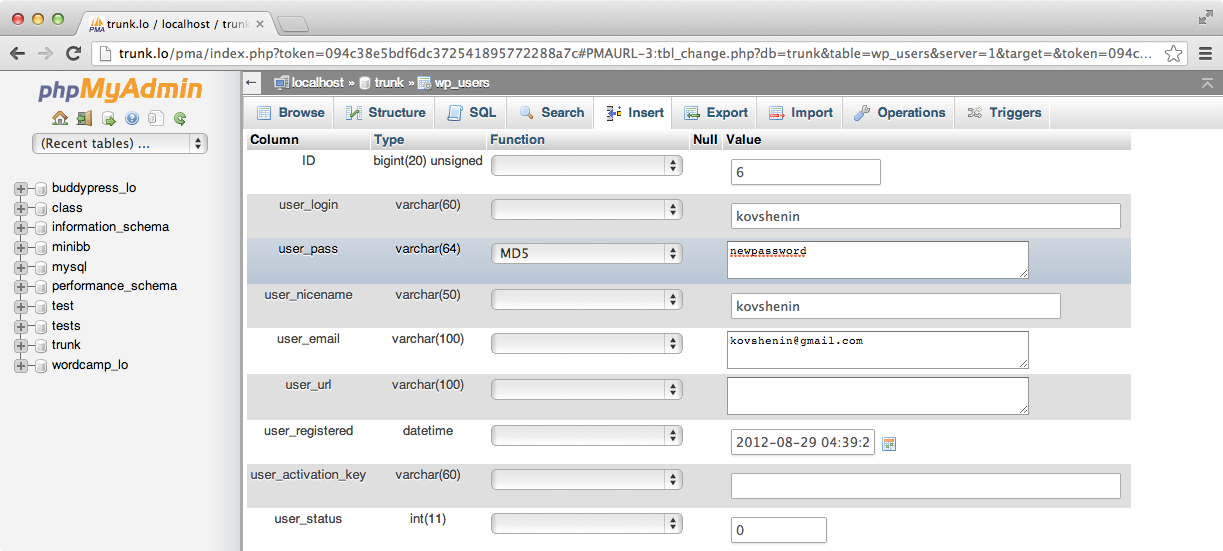Click the trunk database breadcrumb link
The width and height of the screenshot is (1223, 551).
click(x=389, y=83)
